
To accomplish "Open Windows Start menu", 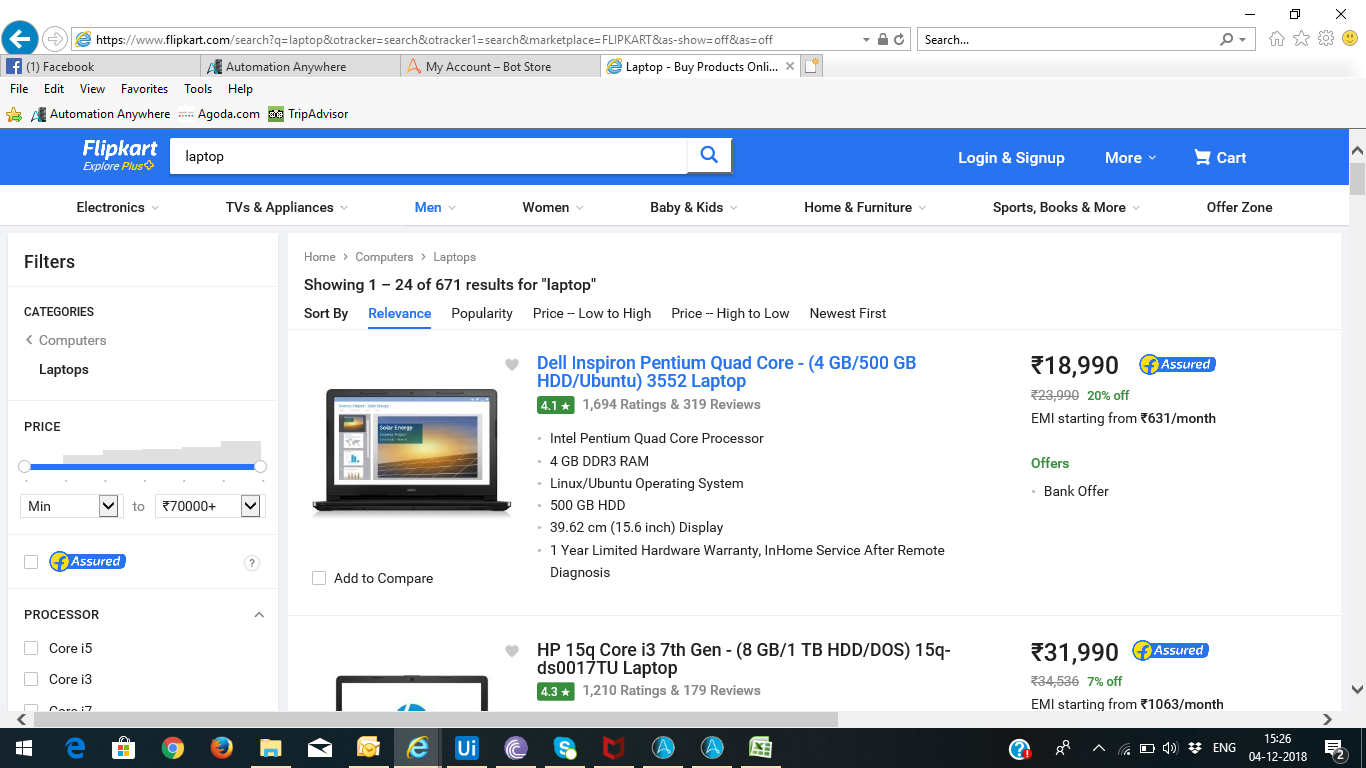I will [x=22, y=748].
